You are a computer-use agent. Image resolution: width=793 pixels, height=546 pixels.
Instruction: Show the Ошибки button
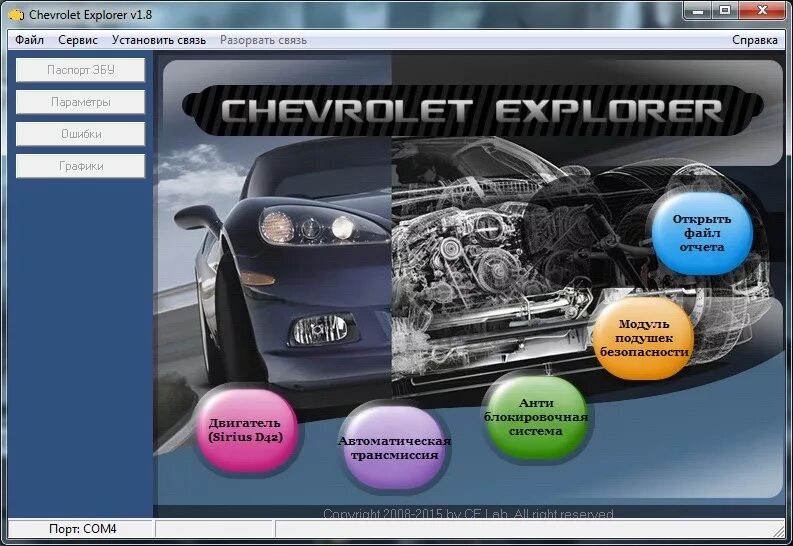click(x=80, y=134)
